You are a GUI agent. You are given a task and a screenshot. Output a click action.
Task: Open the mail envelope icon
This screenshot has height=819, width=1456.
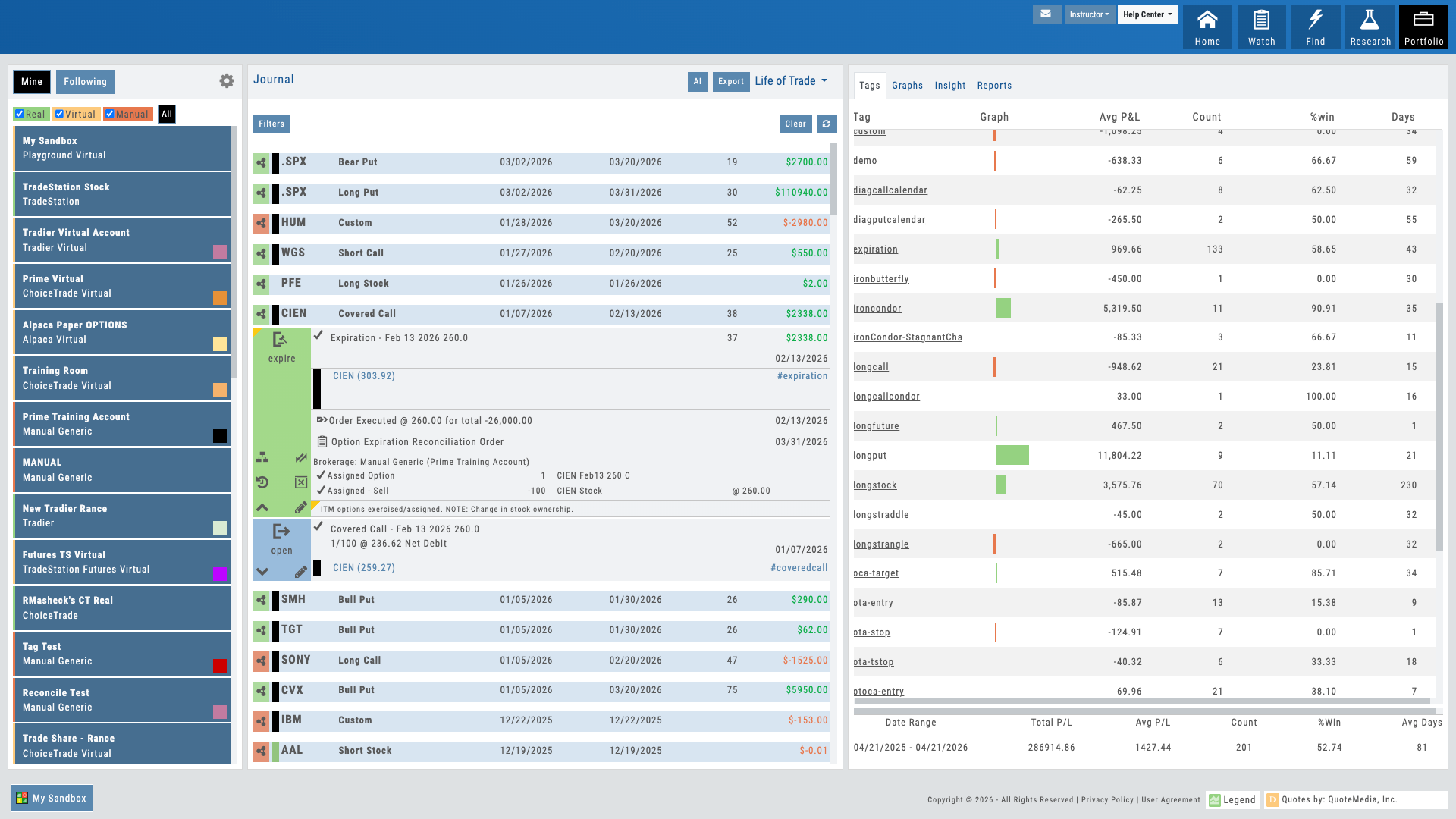pos(1046,14)
